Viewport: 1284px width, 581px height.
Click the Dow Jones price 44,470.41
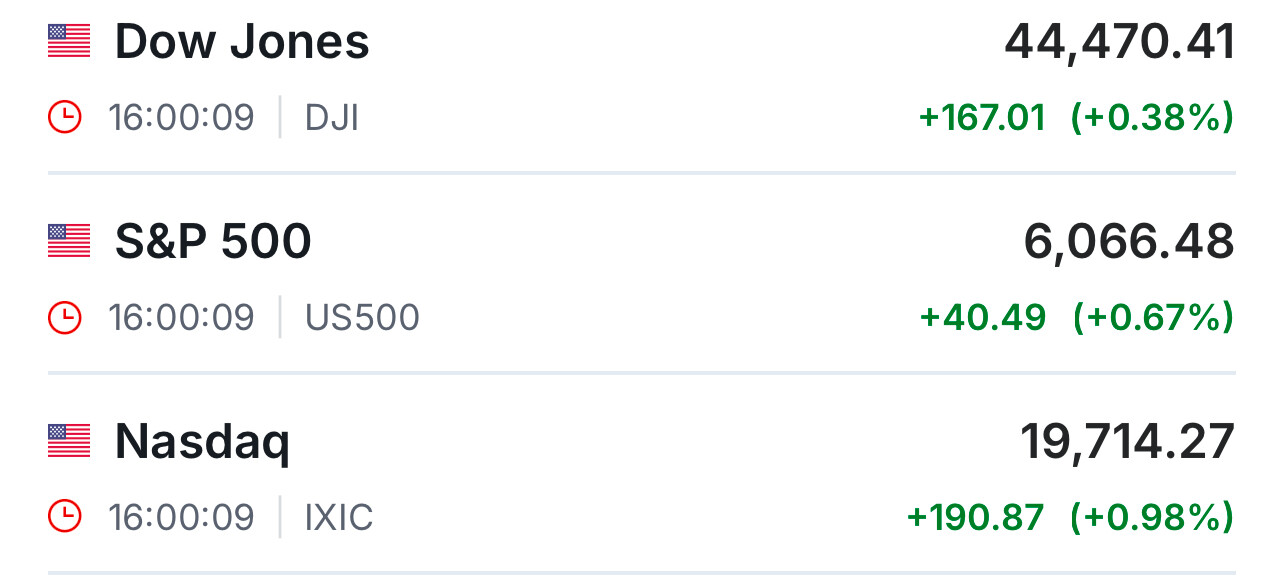(x=1120, y=42)
